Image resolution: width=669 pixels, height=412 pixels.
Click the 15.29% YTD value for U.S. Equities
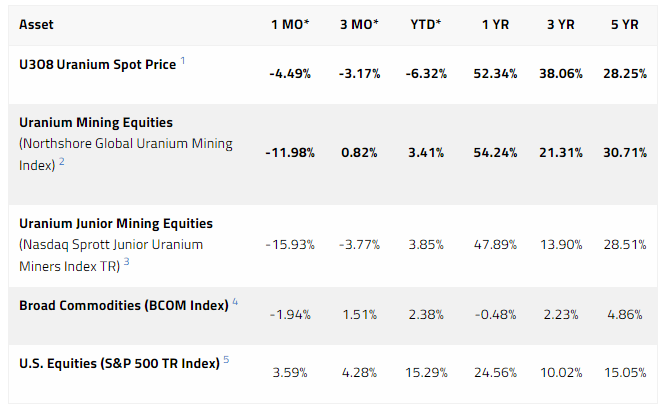(x=429, y=372)
